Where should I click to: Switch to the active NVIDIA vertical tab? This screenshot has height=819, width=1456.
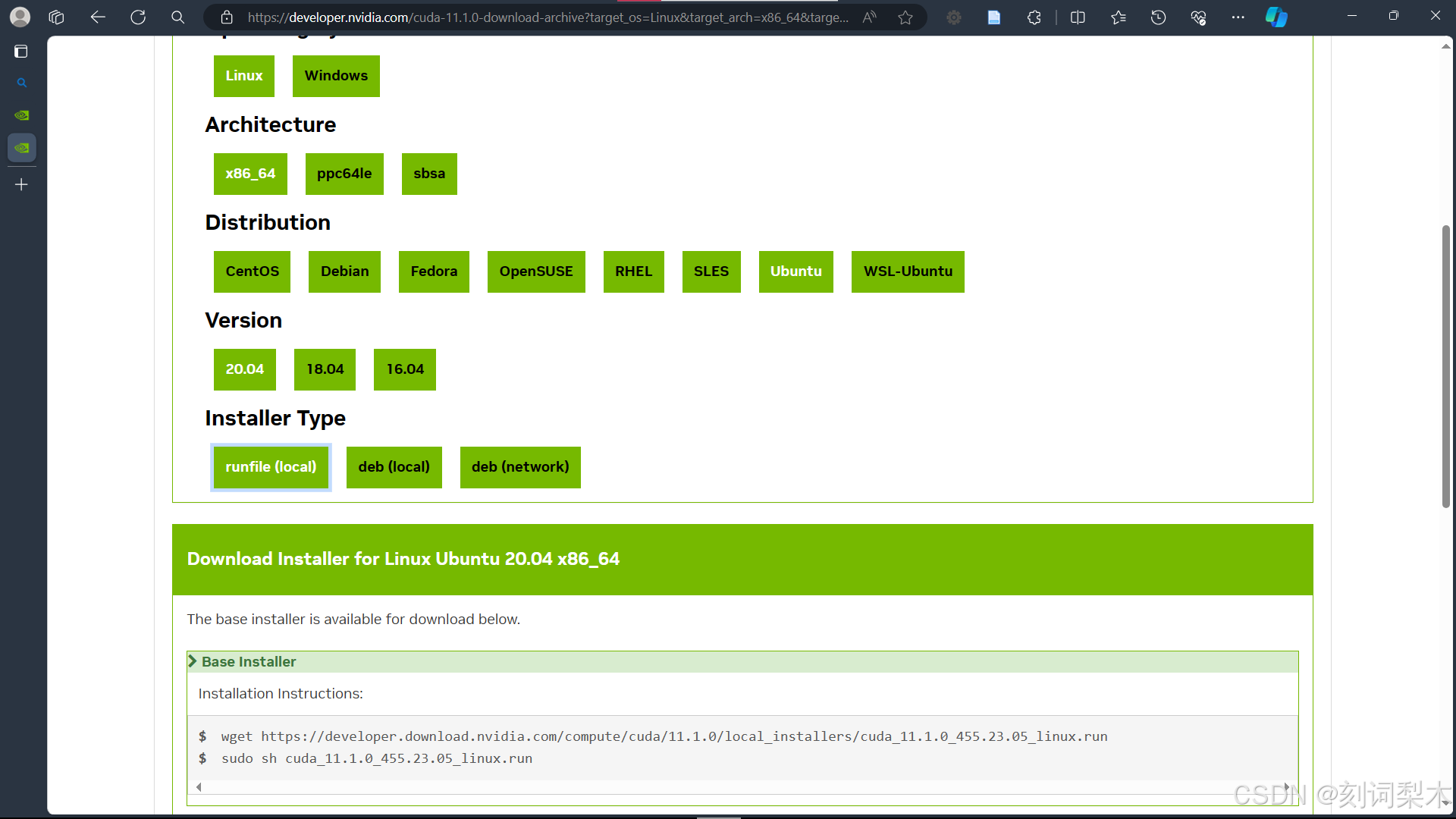[x=21, y=148]
